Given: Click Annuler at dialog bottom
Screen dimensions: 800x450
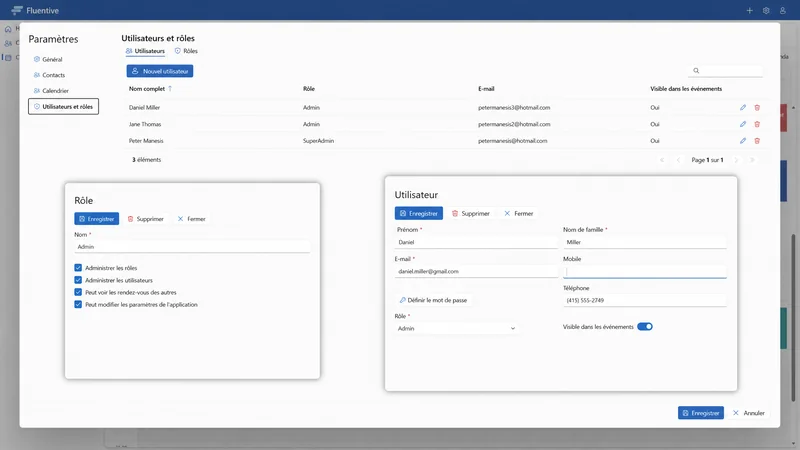Looking at the screenshot, I should pyautogui.click(x=748, y=413).
